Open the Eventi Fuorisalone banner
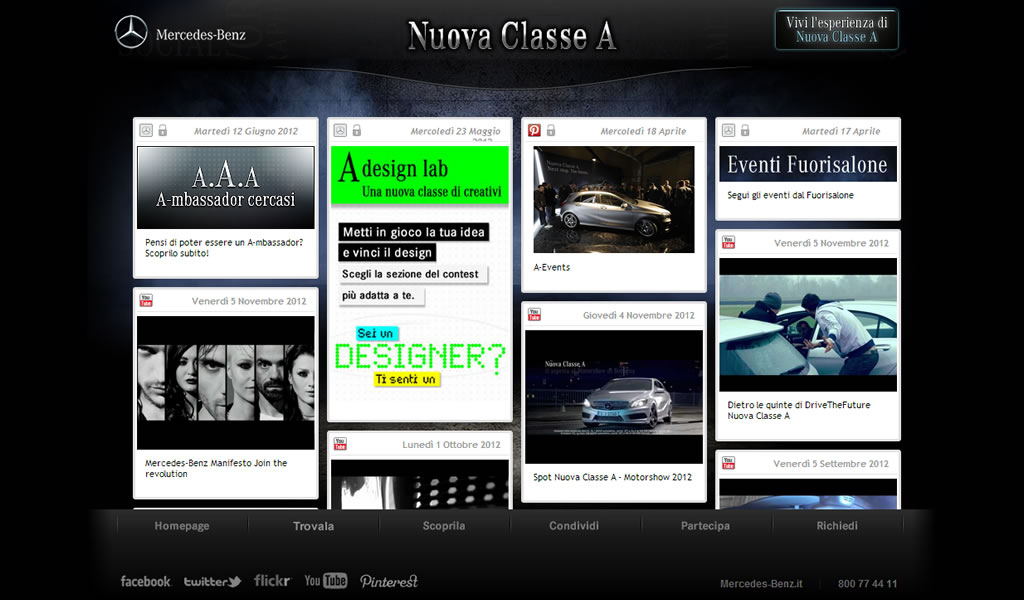The height and width of the screenshot is (600, 1024). 808,164
